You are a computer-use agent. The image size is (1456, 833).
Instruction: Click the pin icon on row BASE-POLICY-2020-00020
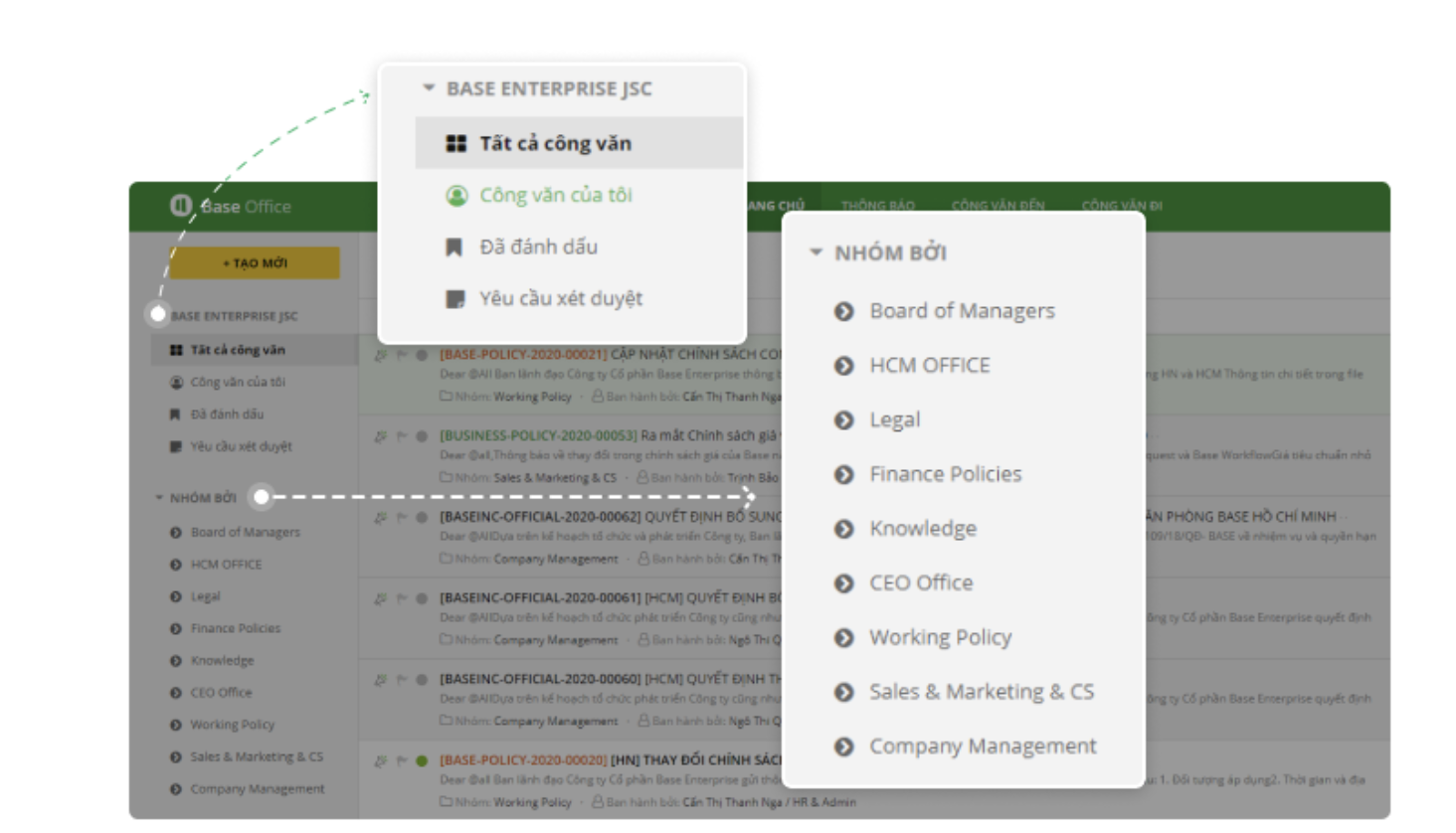coord(380,761)
